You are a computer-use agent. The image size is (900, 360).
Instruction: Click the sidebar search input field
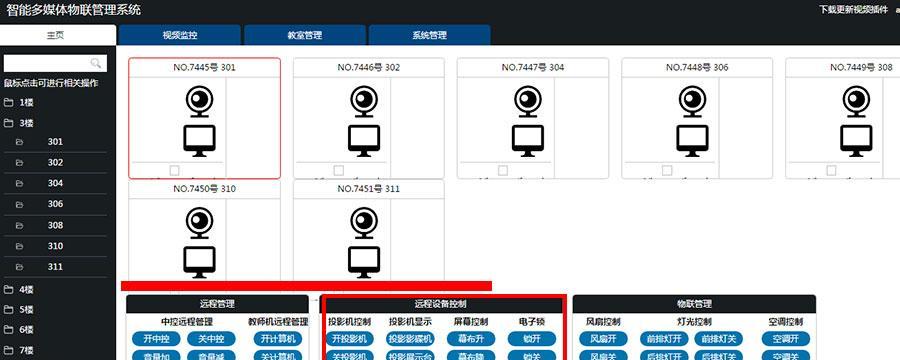click(55, 63)
